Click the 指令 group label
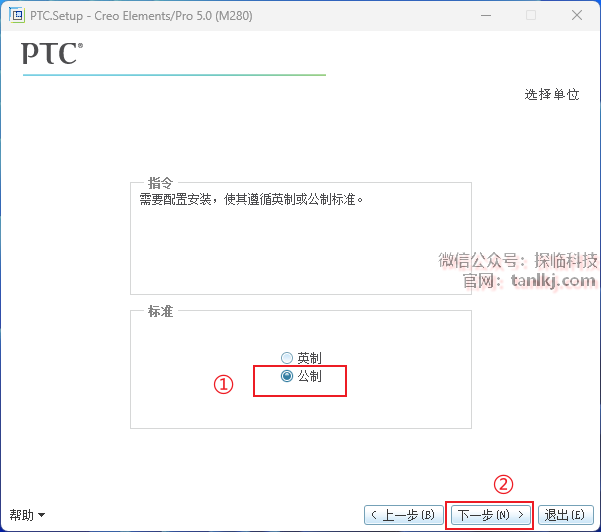This screenshot has width=601, height=532. pos(161,183)
